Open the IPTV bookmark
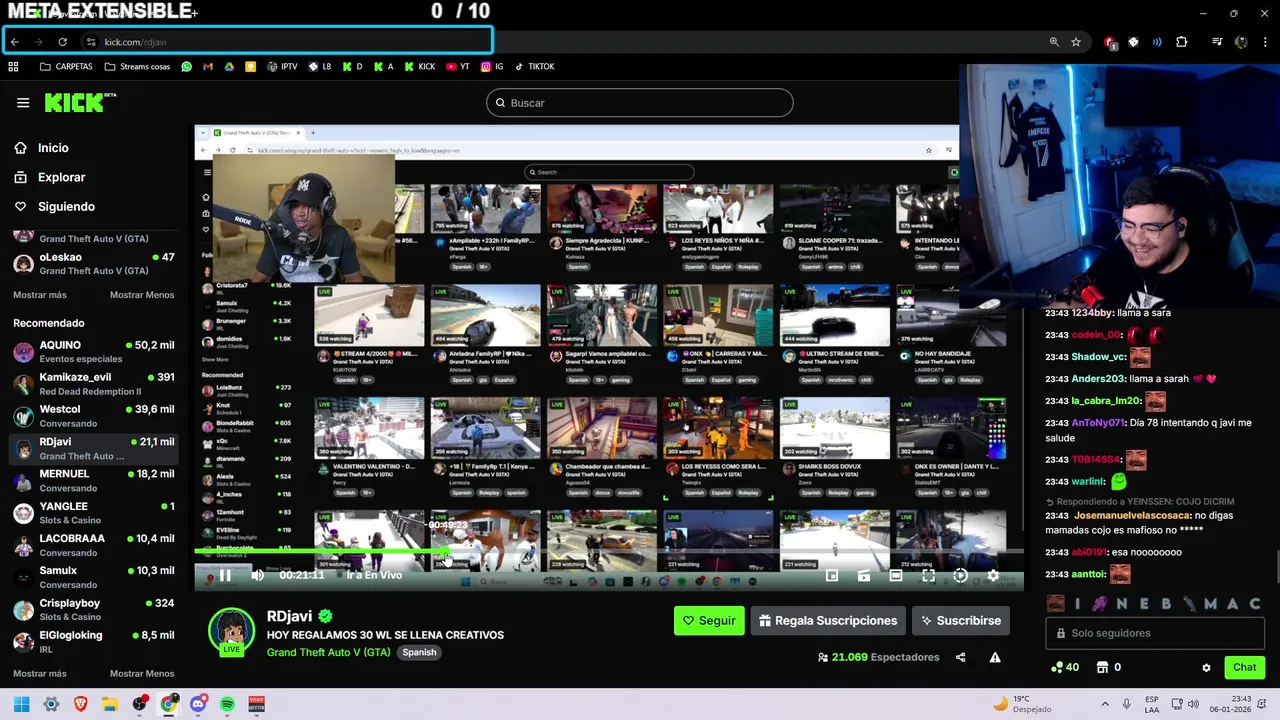This screenshot has height=720, width=1280. click(x=282, y=67)
